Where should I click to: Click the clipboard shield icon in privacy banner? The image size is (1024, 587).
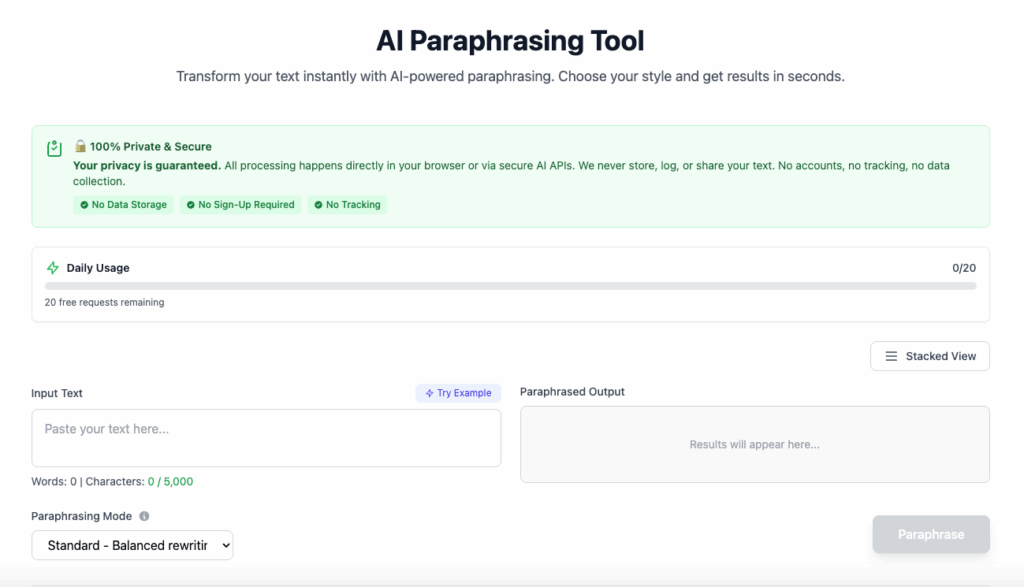pyautogui.click(x=54, y=148)
